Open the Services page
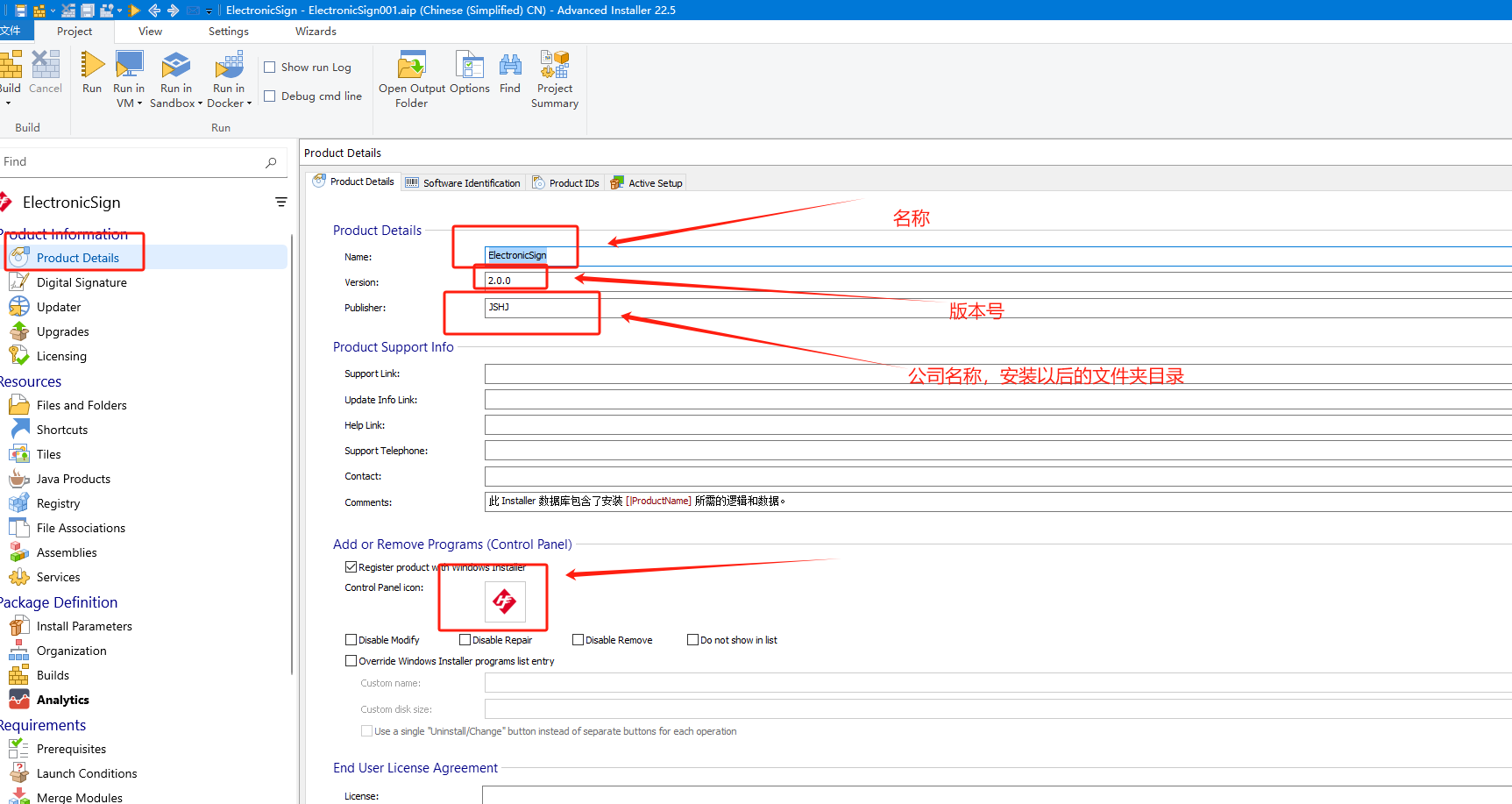The height and width of the screenshot is (804, 1512). point(58,577)
